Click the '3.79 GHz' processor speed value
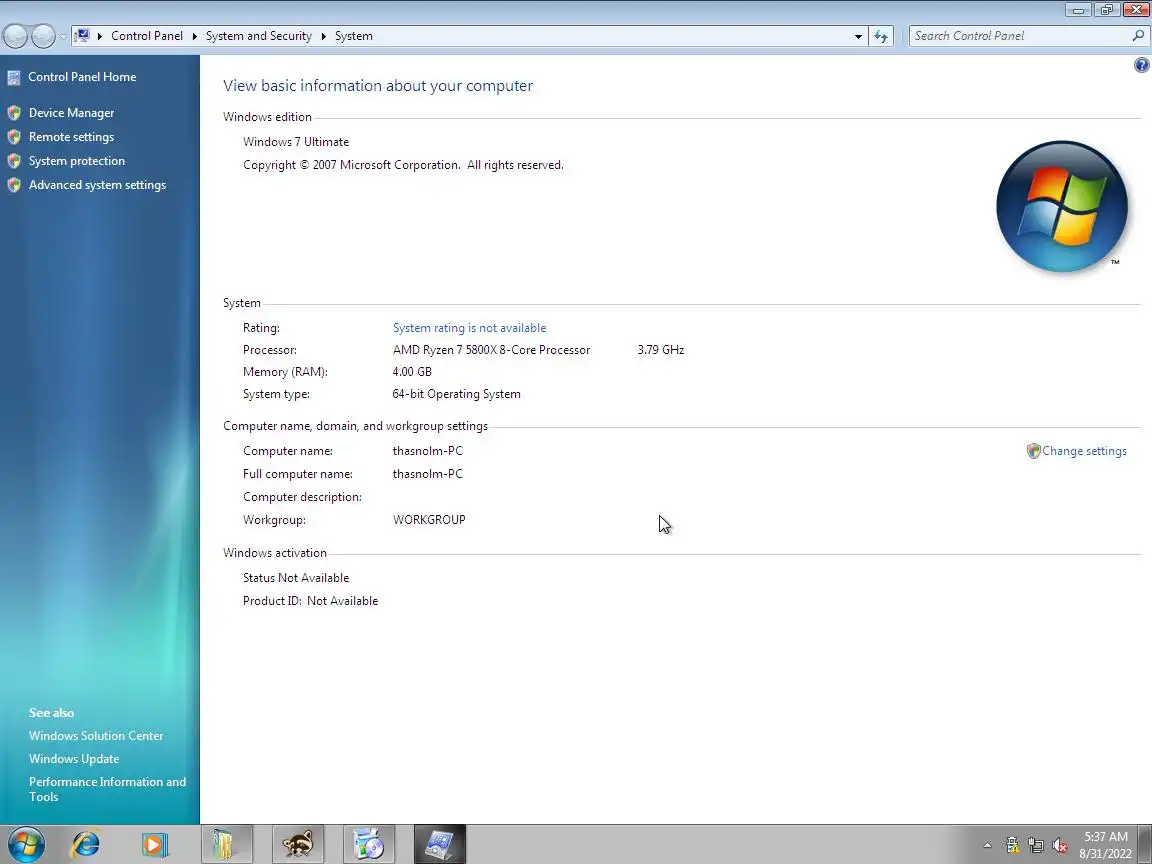 pyautogui.click(x=660, y=350)
